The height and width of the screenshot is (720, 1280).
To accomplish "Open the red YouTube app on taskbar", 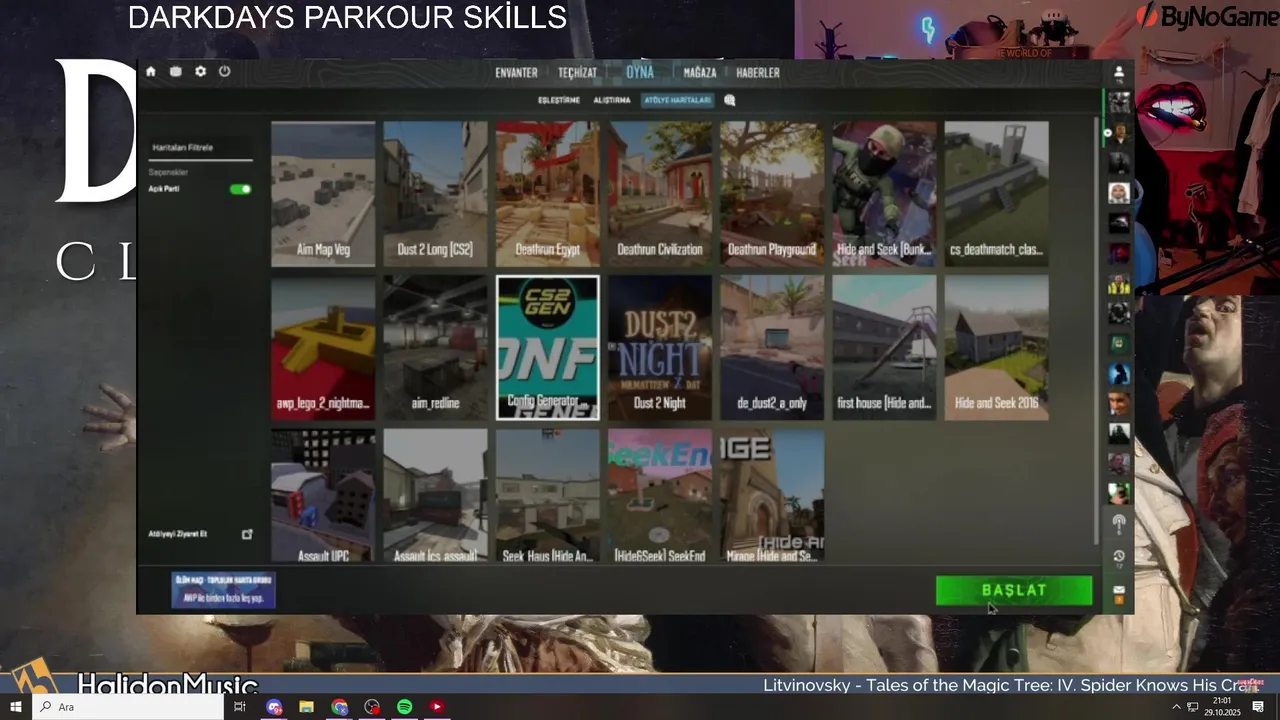I will click(436, 707).
